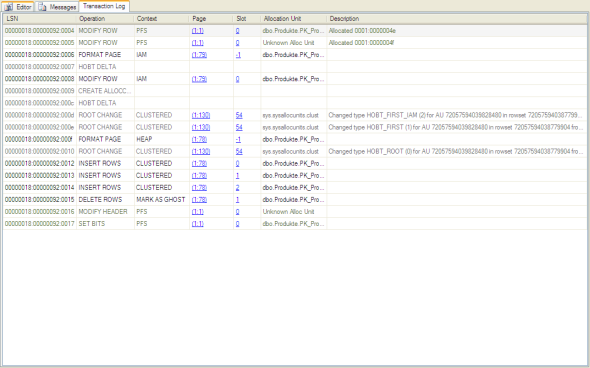
Task: Sort by the Context column header
Action: point(161,18)
